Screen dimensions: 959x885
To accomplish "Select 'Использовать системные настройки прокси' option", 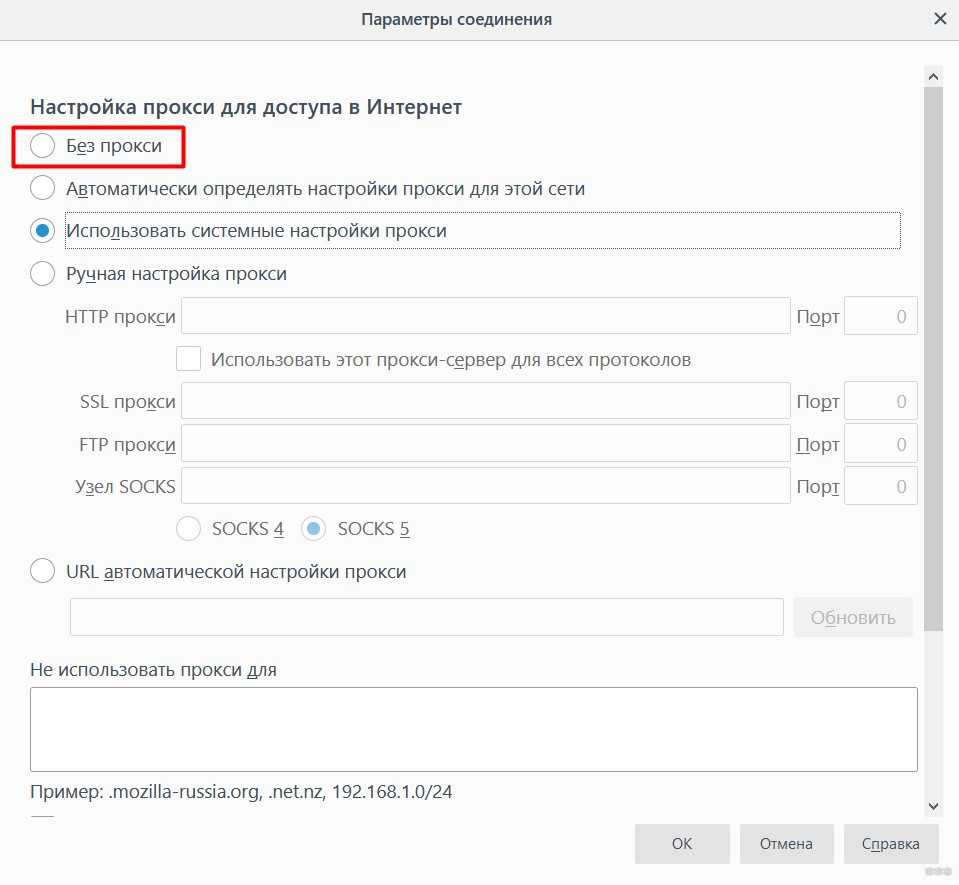I will (x=42, y=231).
